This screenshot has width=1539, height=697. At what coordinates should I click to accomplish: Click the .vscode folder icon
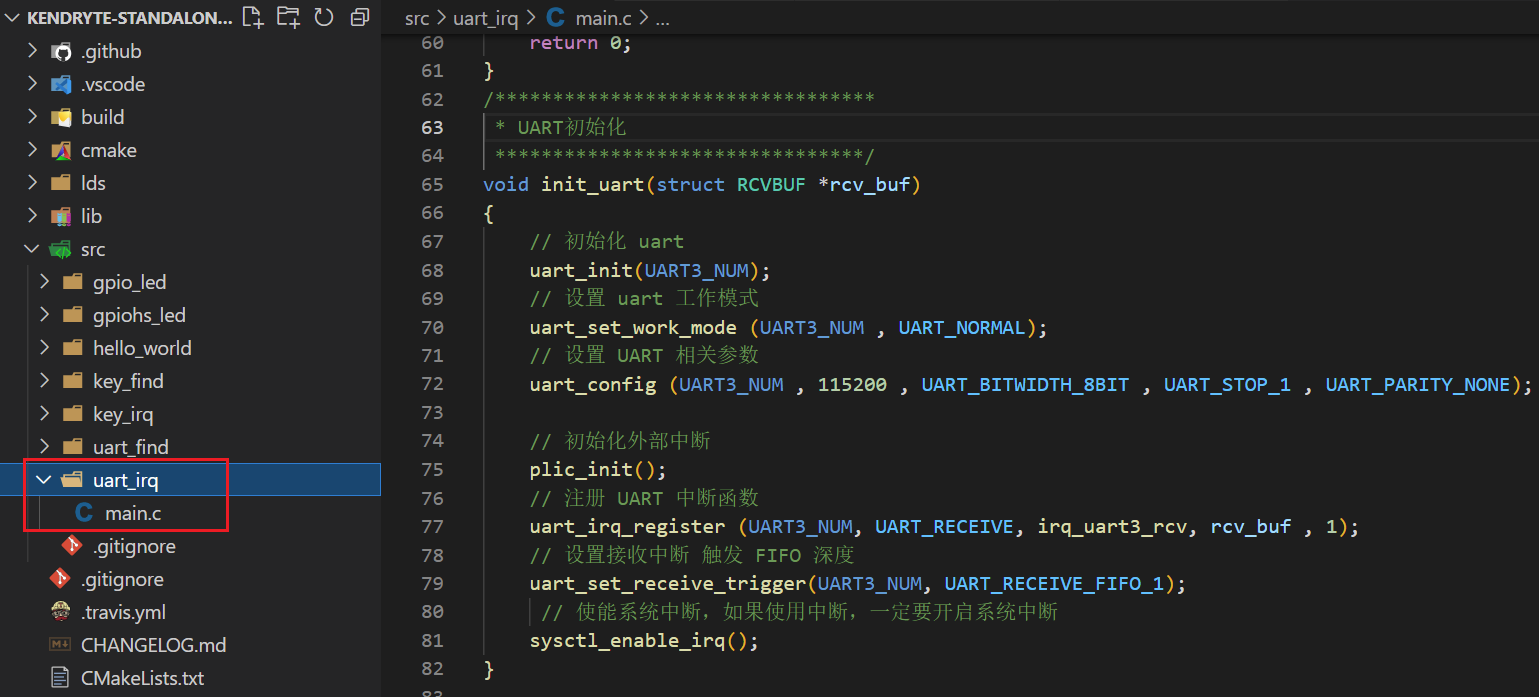pyautogui.click(x=62, y=85)
